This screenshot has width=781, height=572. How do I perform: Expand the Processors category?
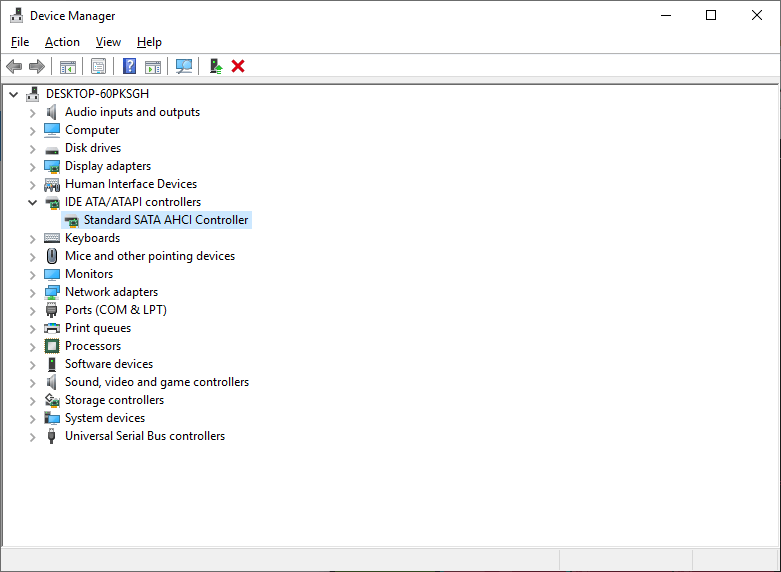click(x=32, y=347)
